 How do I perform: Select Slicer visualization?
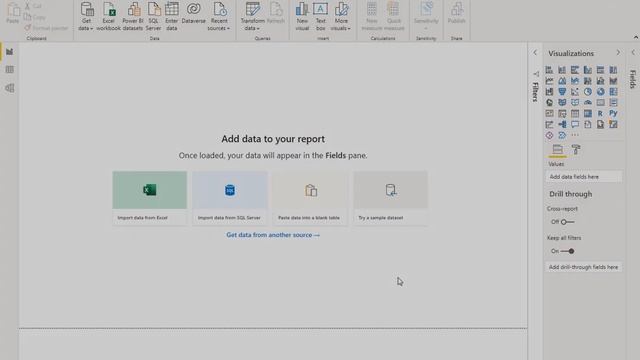pyautogui.click(x=562, y=113)
